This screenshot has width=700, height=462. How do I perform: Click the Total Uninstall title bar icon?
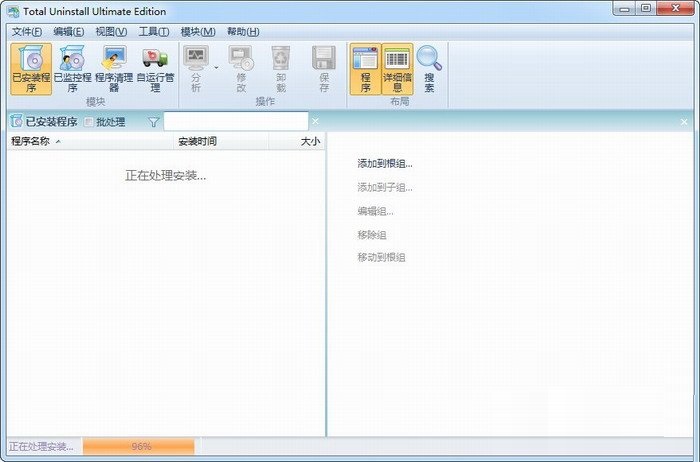pos(13,12)
